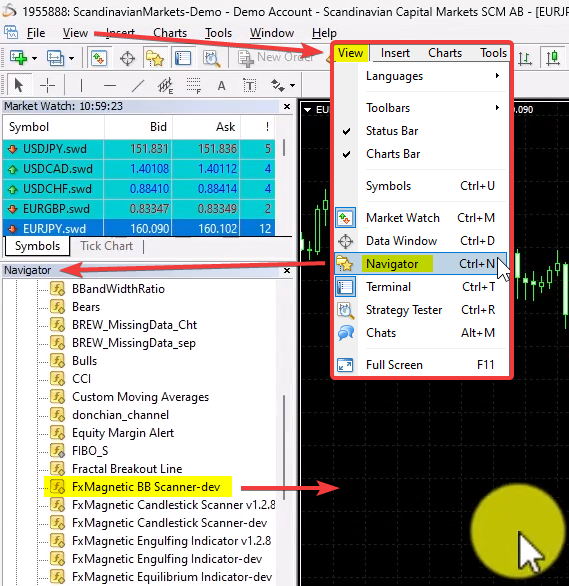Screen dimensions: 569x586
Task: Close the Navigator panel
Action: pyautogui.click(x=287, y=270)
